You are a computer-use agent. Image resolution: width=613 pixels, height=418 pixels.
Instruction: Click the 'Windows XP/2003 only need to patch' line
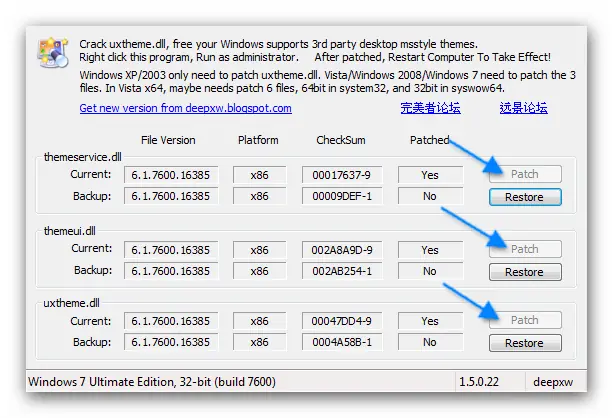click(328, 75)
